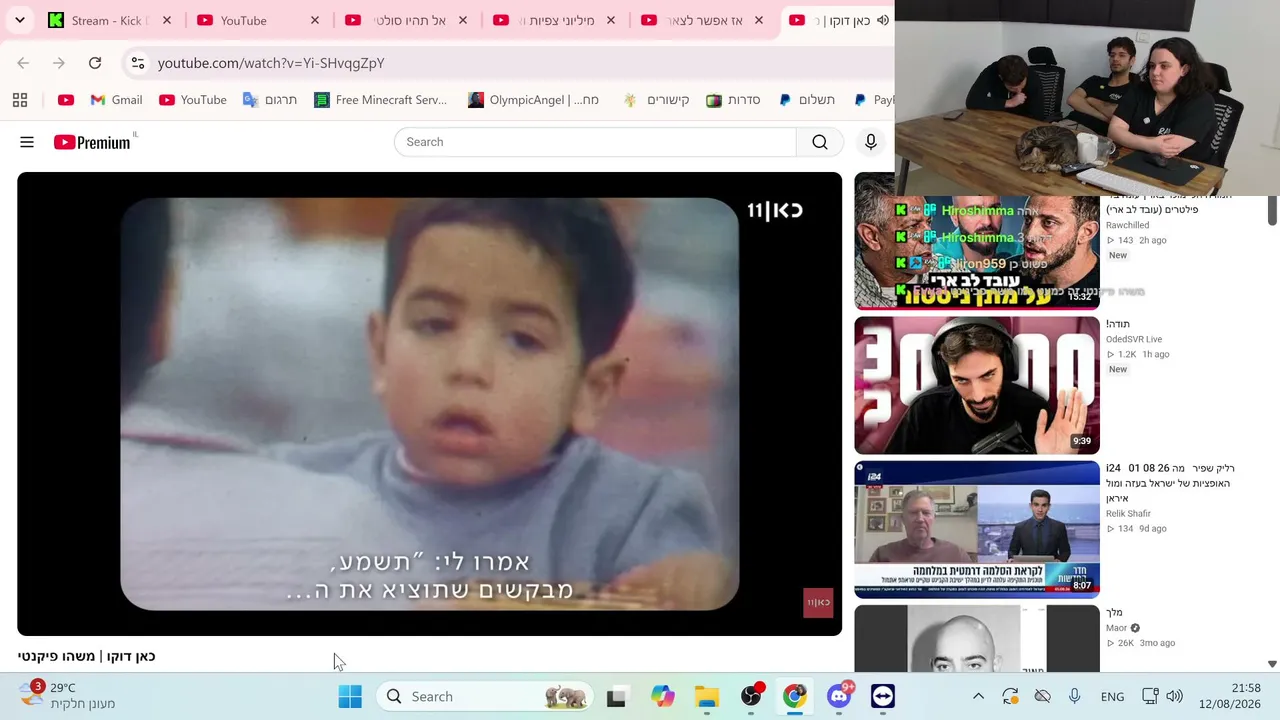
Task: Click the Windows taskbar Search box
Action: click(x=485, y=697)
